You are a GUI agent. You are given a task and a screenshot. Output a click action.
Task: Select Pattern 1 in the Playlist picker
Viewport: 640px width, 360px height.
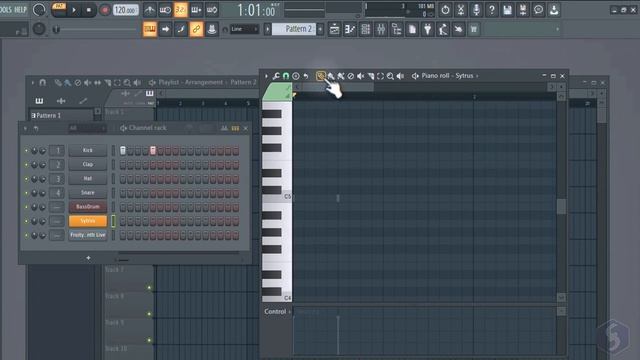(x=62, y=116)
